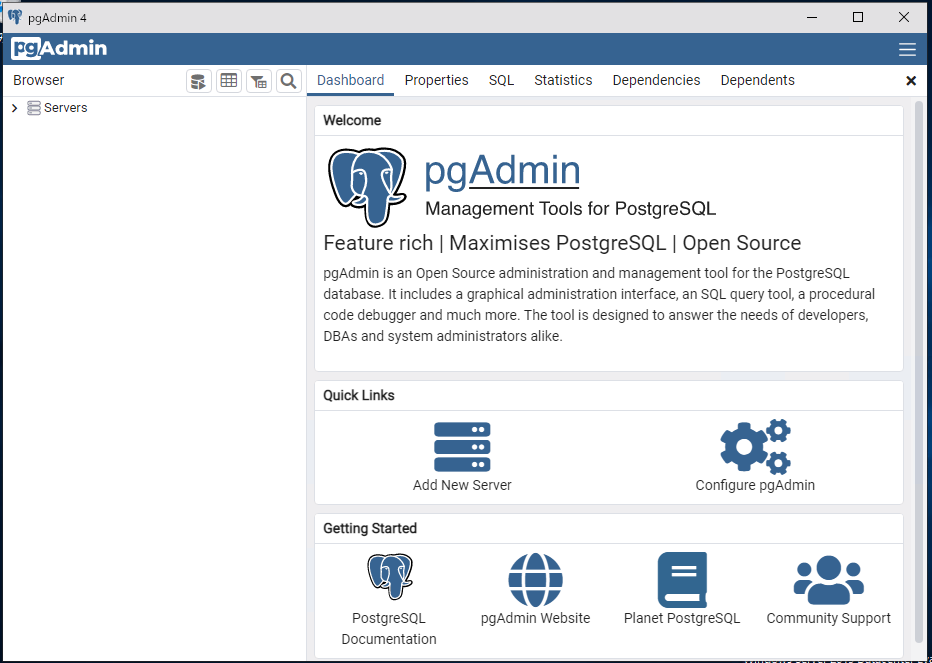
Task: Open Planet PostgreSQL via the book icon
Action: coord(681,579)
